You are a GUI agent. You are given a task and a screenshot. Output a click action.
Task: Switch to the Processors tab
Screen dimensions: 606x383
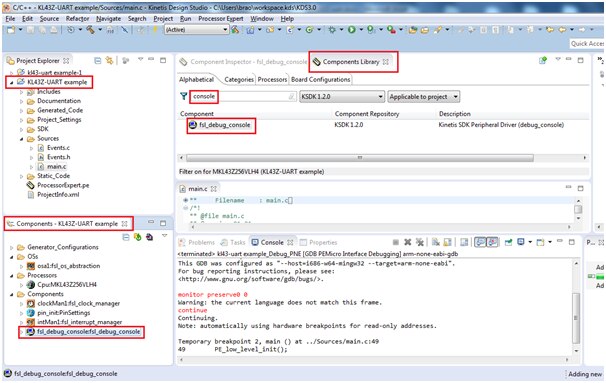(x=272, y=80)
